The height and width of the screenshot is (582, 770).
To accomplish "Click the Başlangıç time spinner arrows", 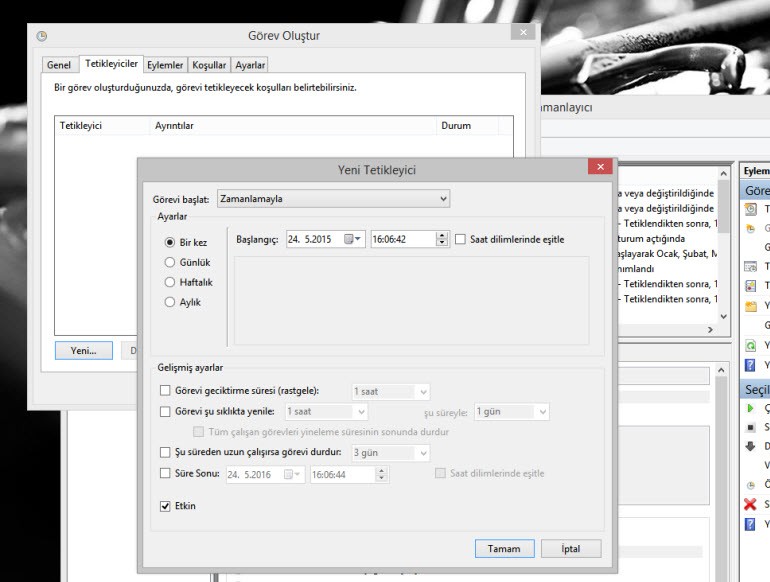I will tap(443, 240).
